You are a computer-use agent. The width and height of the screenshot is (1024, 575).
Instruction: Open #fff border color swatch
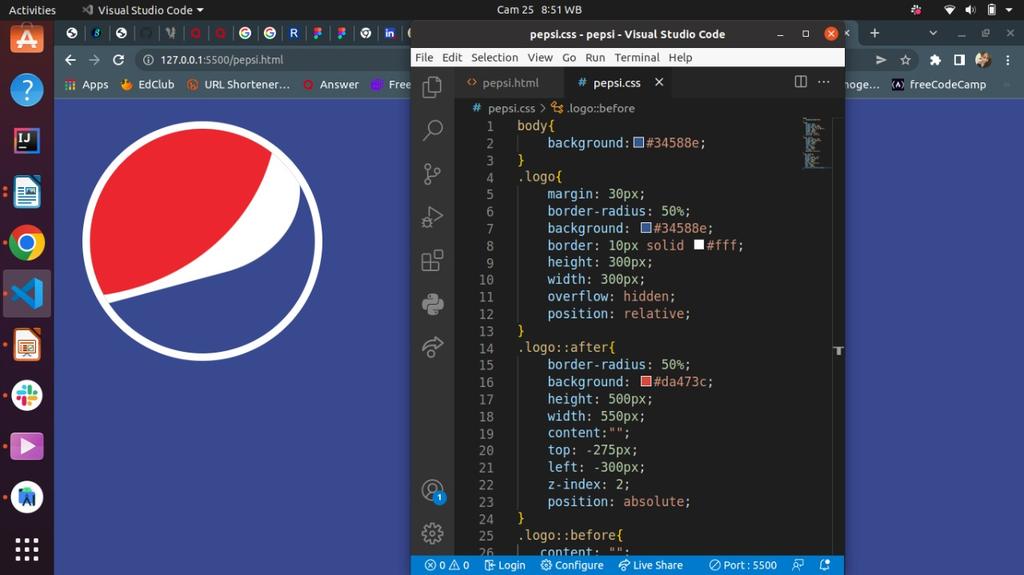pyautogui.click(x=699, y=245)
